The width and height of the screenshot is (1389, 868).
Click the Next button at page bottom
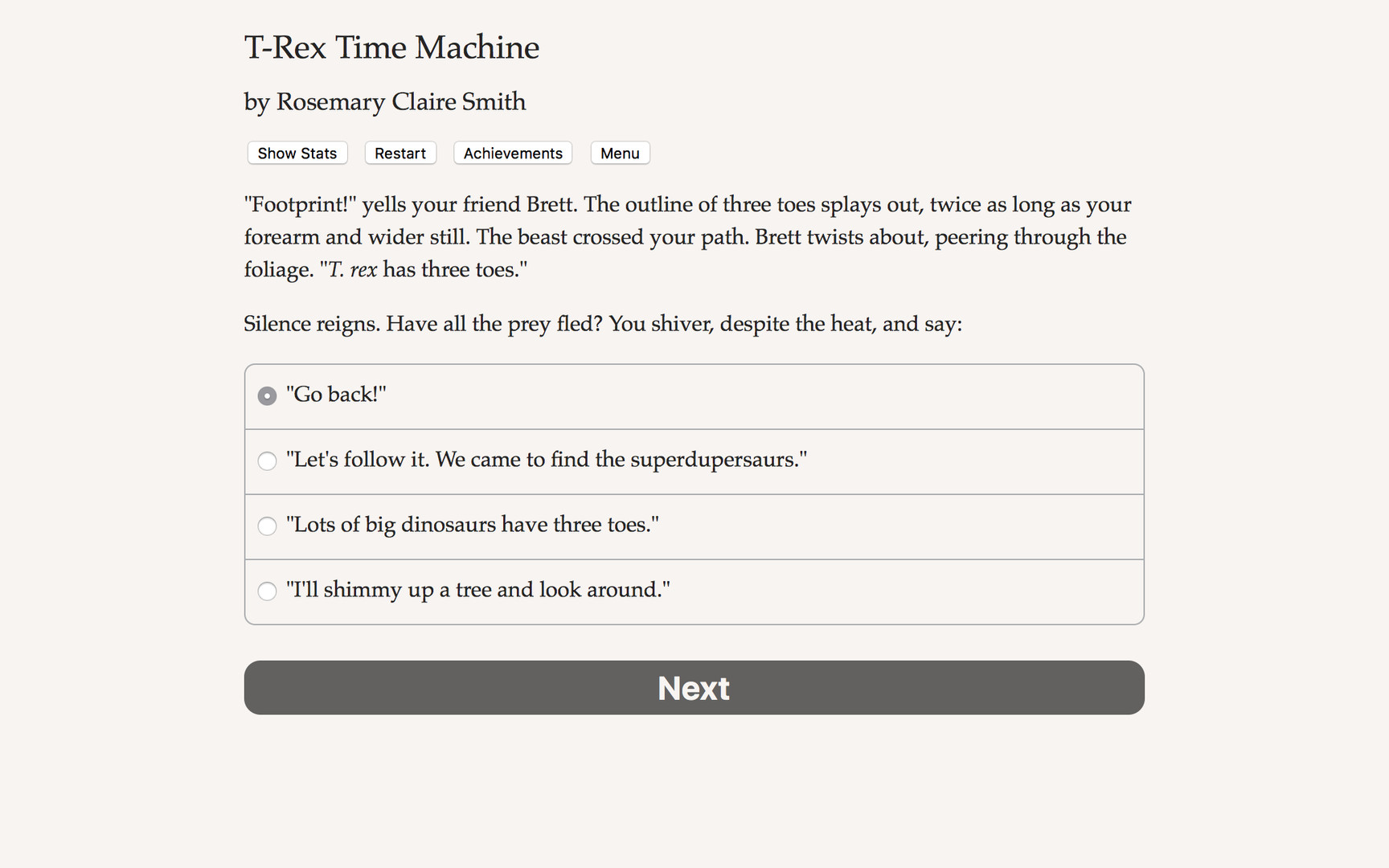pos(694,687)
